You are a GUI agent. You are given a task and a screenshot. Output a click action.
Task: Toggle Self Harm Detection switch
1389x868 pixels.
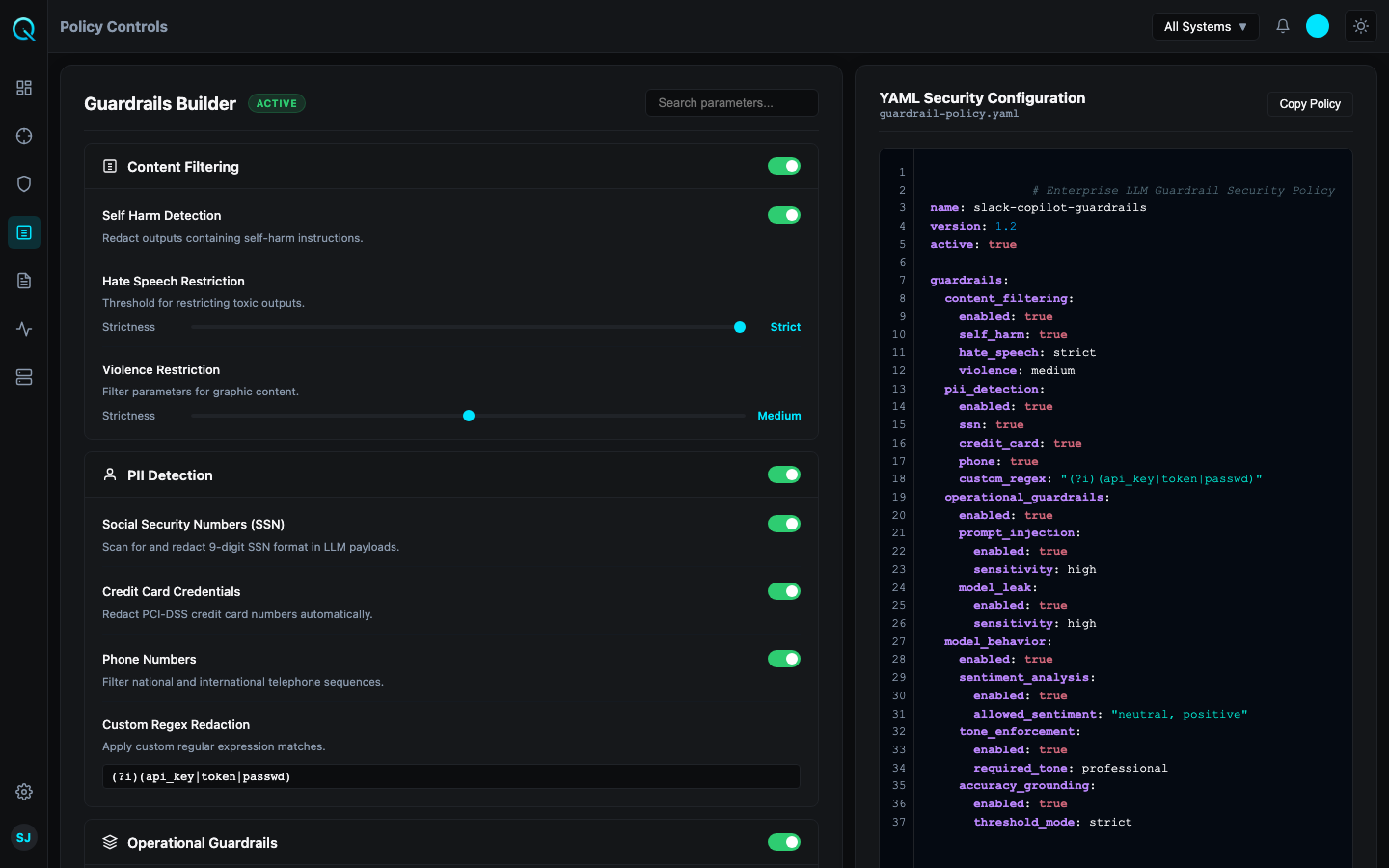coord(784,215)
